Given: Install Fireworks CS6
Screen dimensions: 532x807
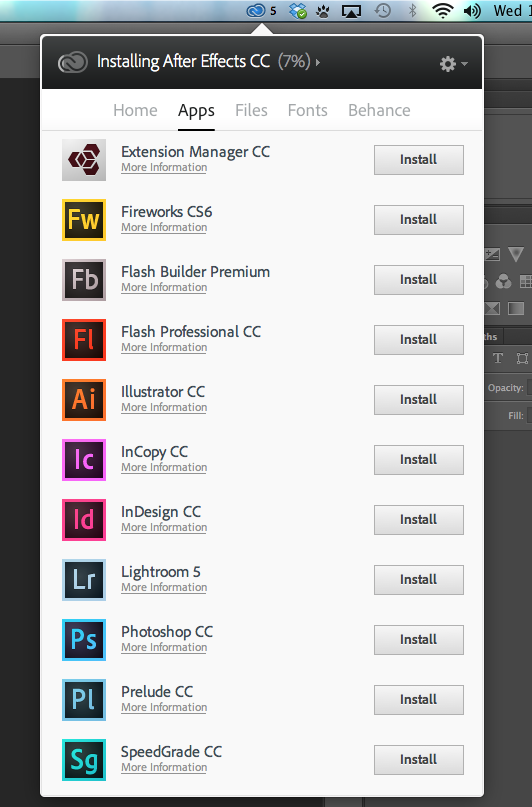Looking at the screenshot, I should pos(419,220).
